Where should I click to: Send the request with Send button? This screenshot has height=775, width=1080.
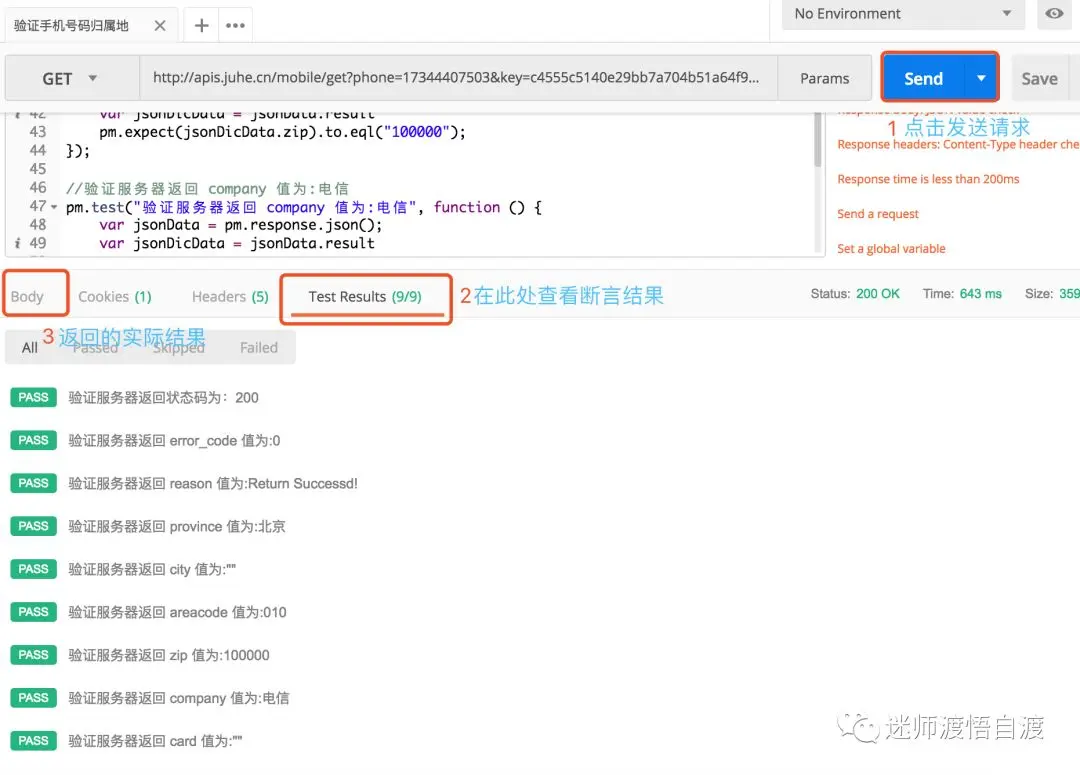point(923,79)
